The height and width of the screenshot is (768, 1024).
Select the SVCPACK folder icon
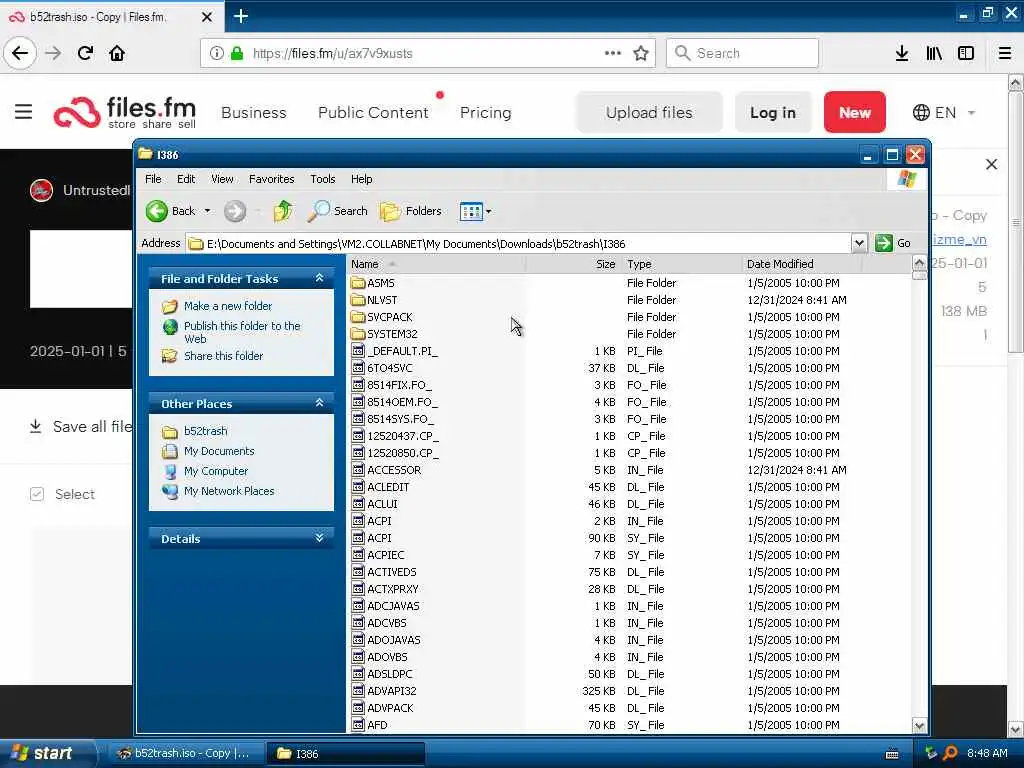coord(358,317)
